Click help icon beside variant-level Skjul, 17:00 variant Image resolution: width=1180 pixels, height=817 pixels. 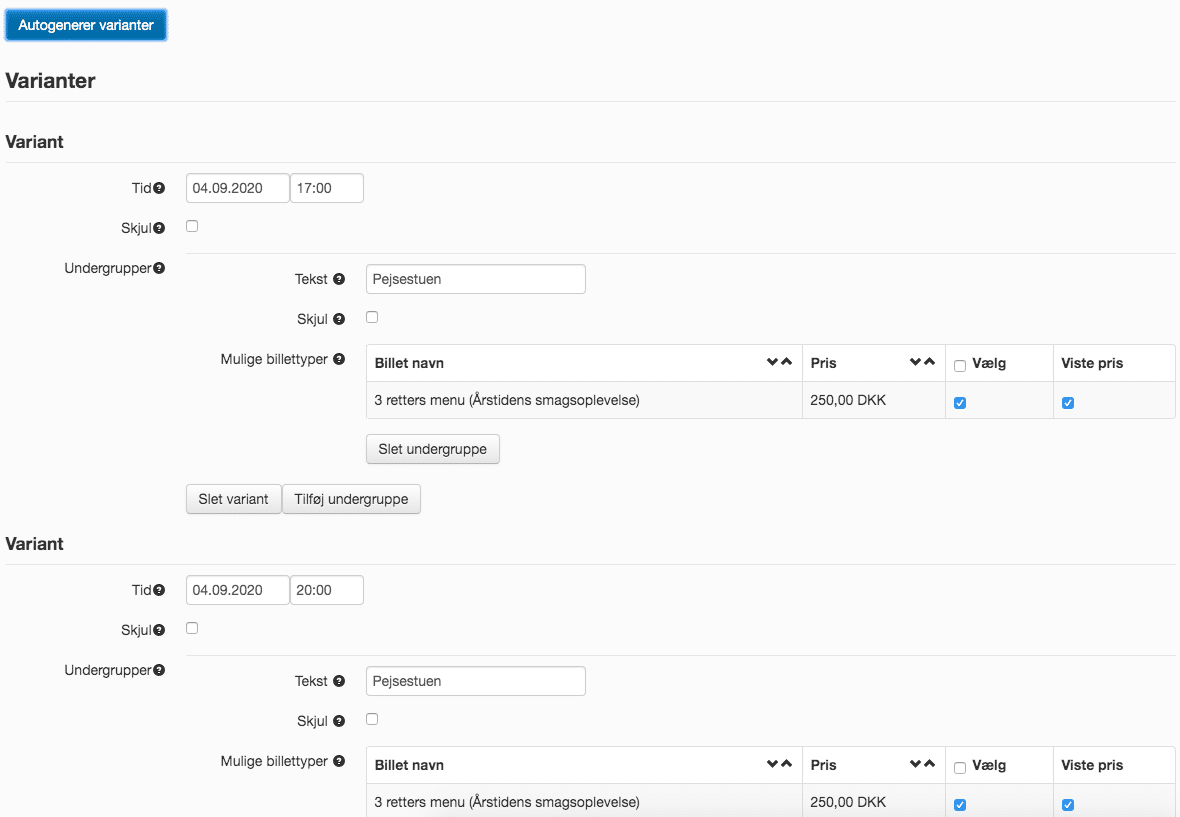[159, 228]
